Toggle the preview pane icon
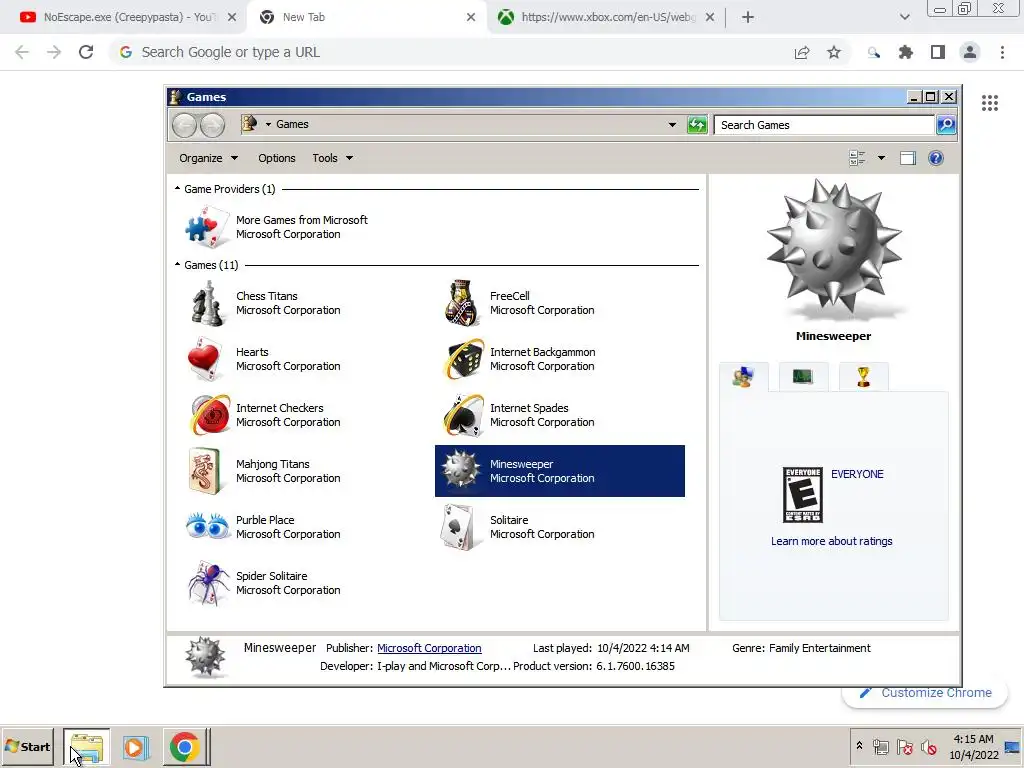The width and height of the screenshot is (1024, 768). point(908,158)
